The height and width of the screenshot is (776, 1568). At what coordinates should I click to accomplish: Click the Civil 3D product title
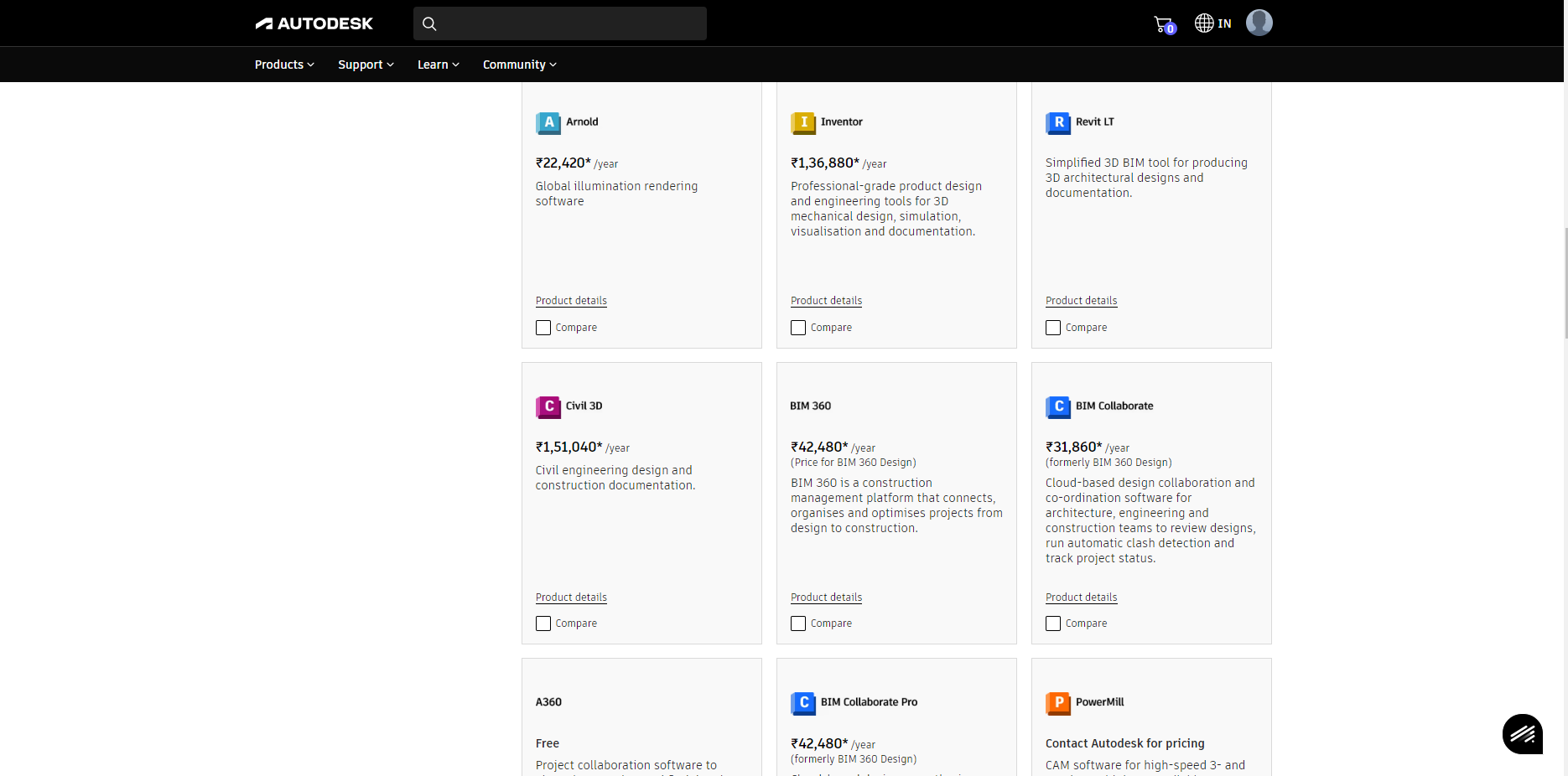(x=584, y=406)
